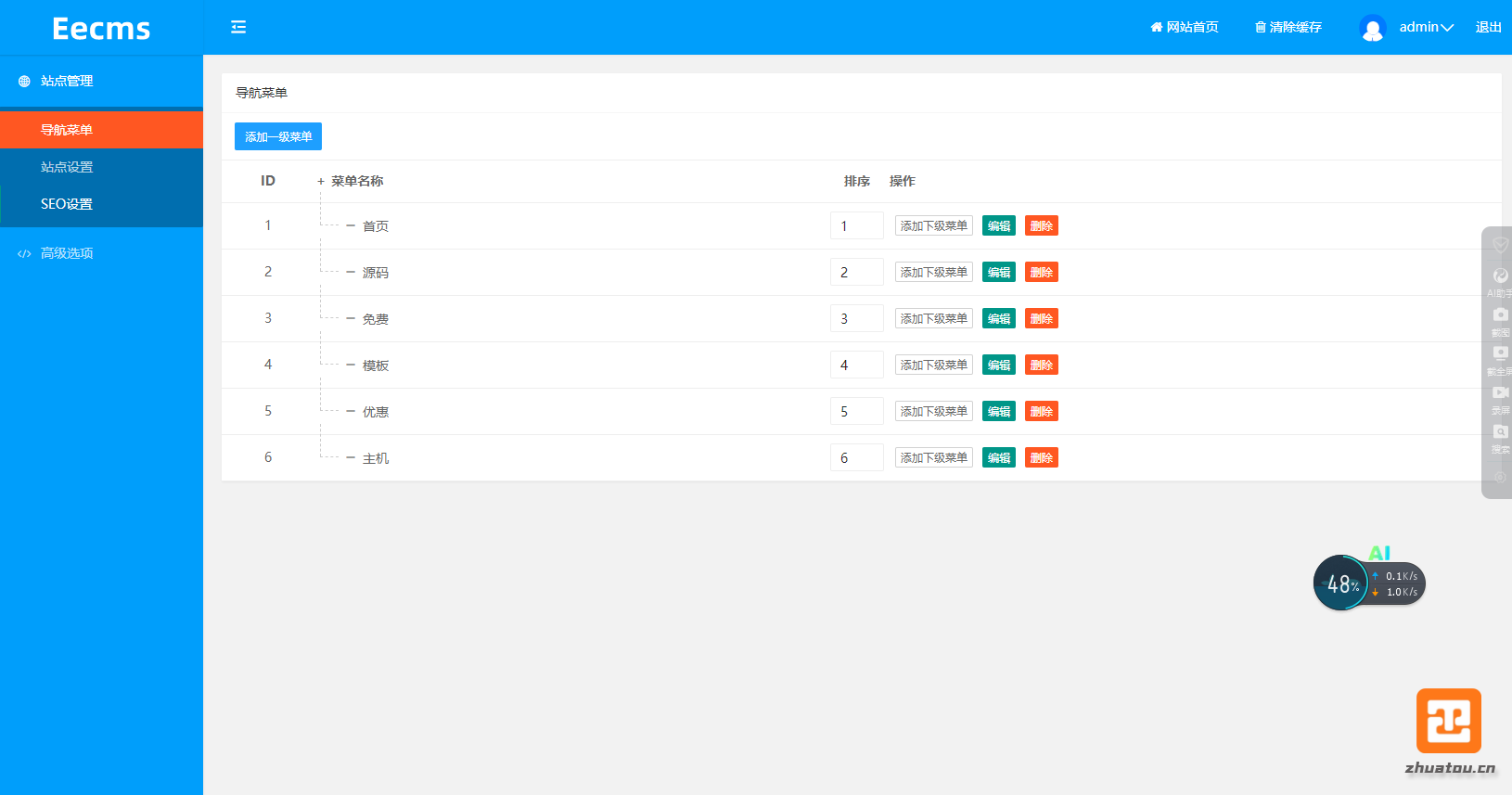Click 删除 for the 源码 menu row
Image resolution: width=1512 pixels, height=795 pixels.
click(x=1041, y=272)
